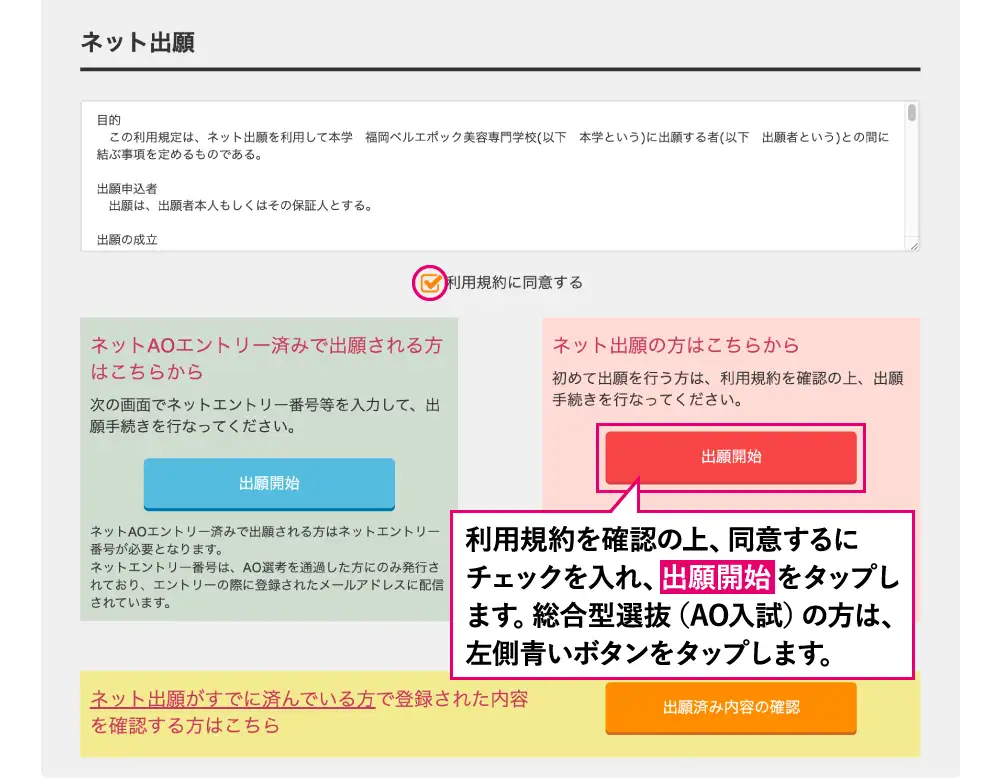Start a new application via red 出願開始
The image size is (1000, 780).
click(x=731, y=458)
